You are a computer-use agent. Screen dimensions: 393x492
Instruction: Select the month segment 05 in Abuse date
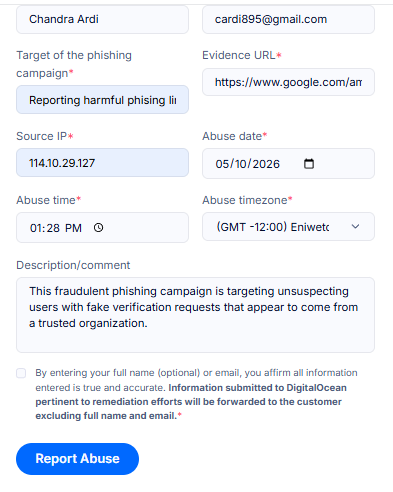(x=222, y=164)
